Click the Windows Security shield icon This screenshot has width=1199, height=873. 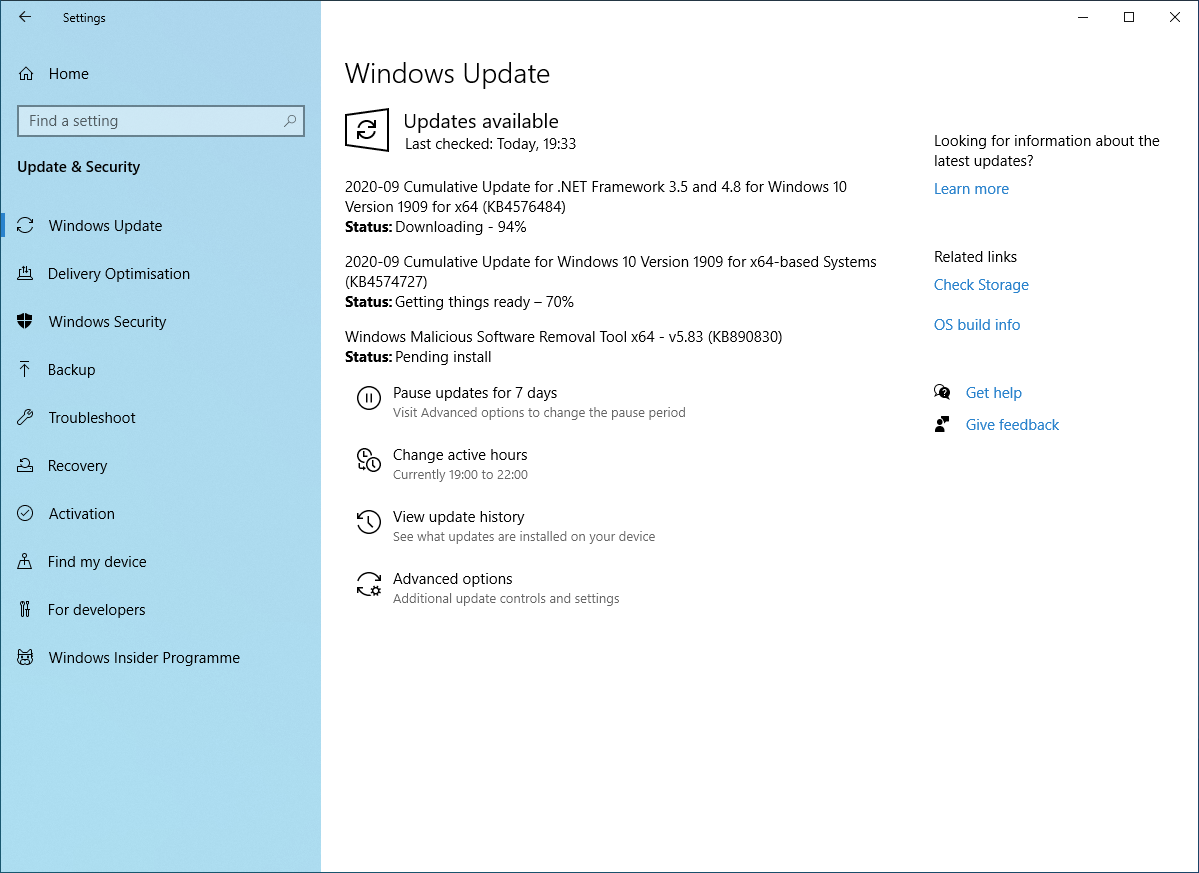25,321
